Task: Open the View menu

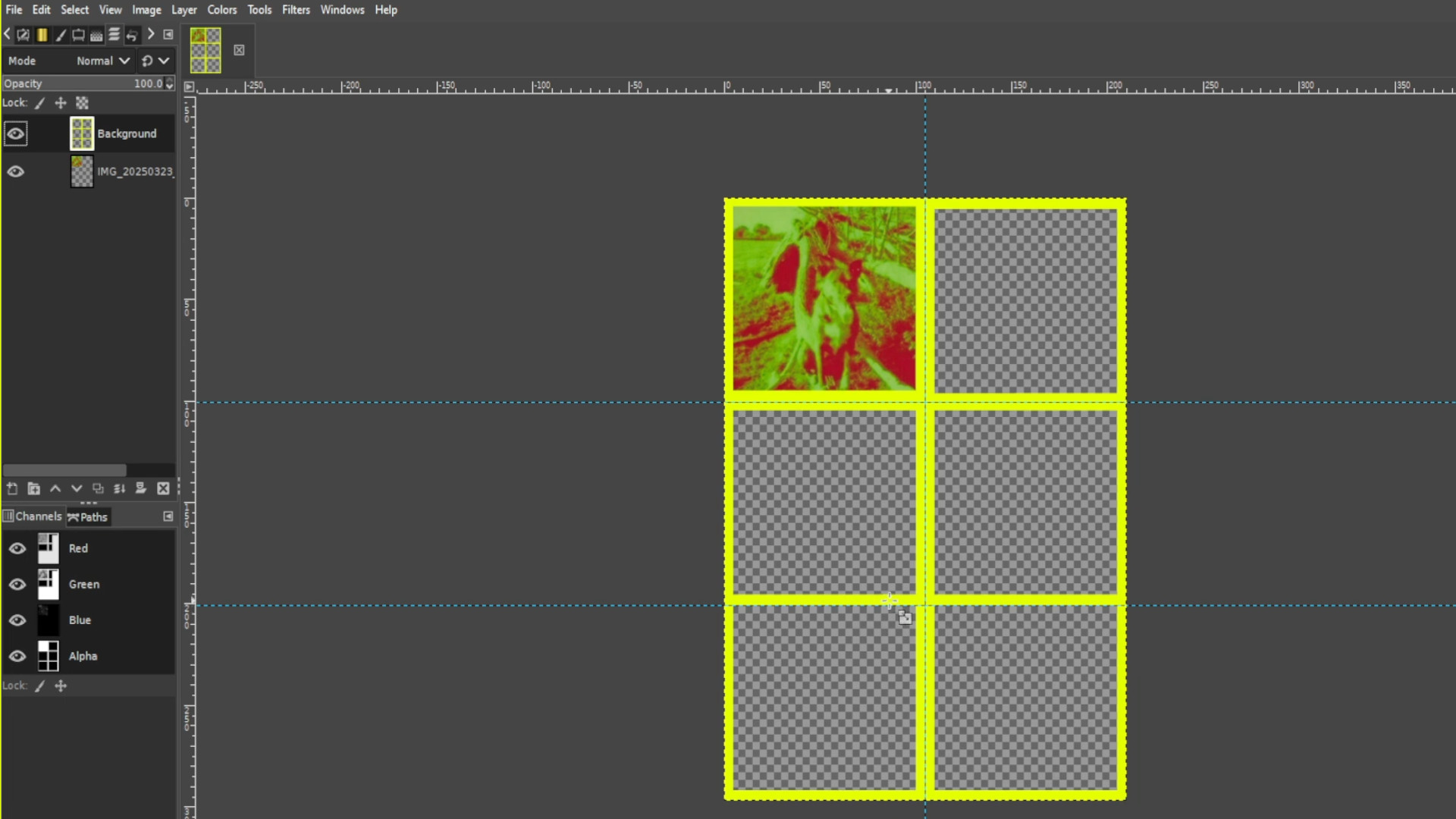Action: [110, 10]
